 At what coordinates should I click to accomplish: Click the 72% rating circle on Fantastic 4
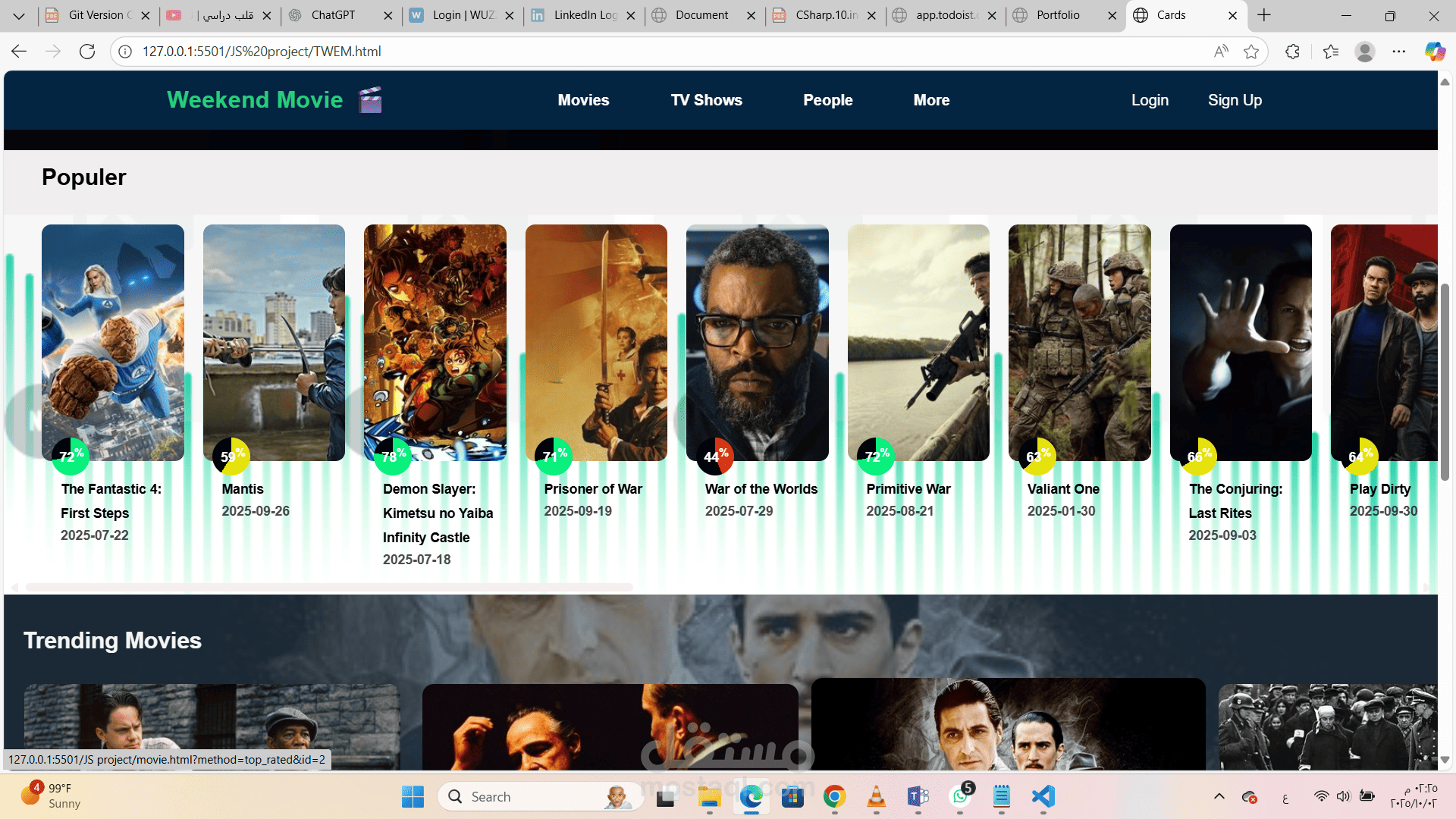[71, 457]
